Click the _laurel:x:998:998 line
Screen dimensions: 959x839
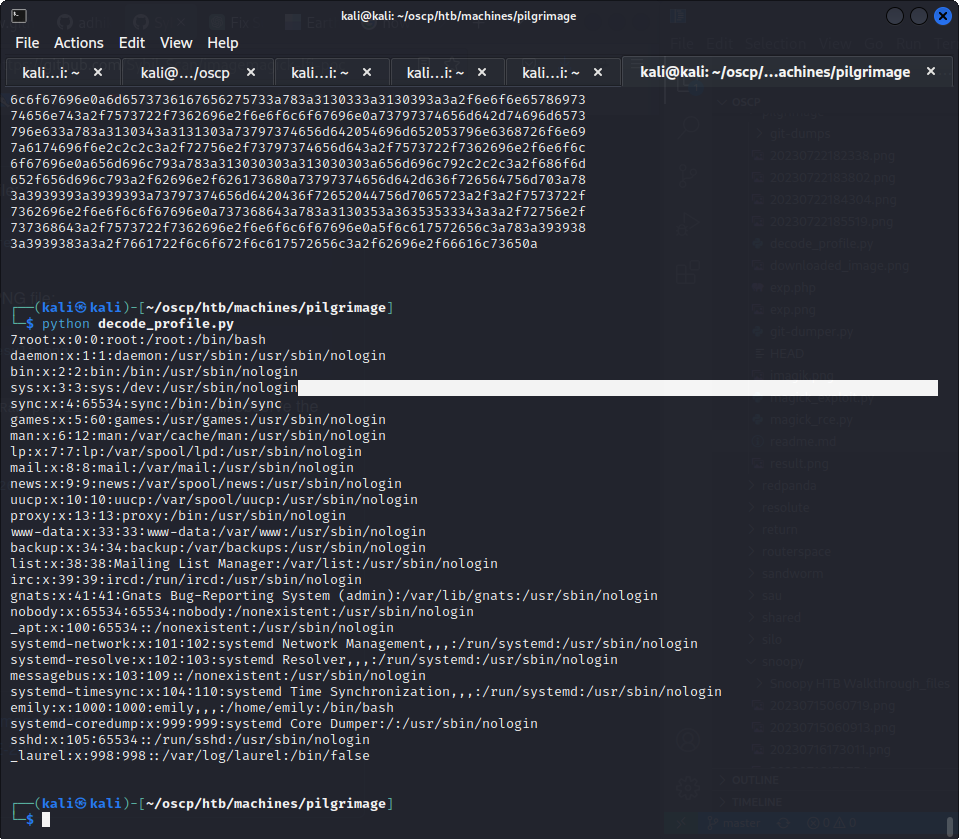[190, 755]
